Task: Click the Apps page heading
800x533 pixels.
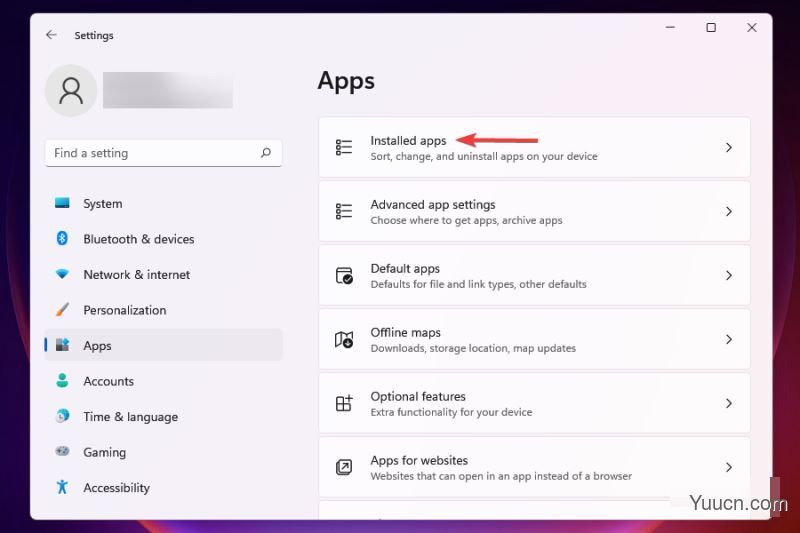Action: 346,82
